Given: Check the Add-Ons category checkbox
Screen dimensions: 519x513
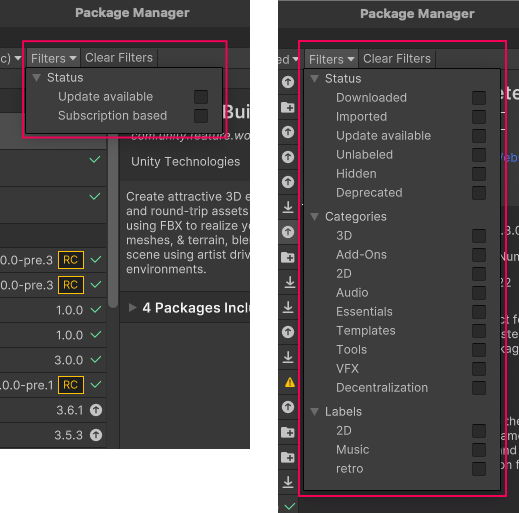Looking at the screenshot, I should (479, 255).
